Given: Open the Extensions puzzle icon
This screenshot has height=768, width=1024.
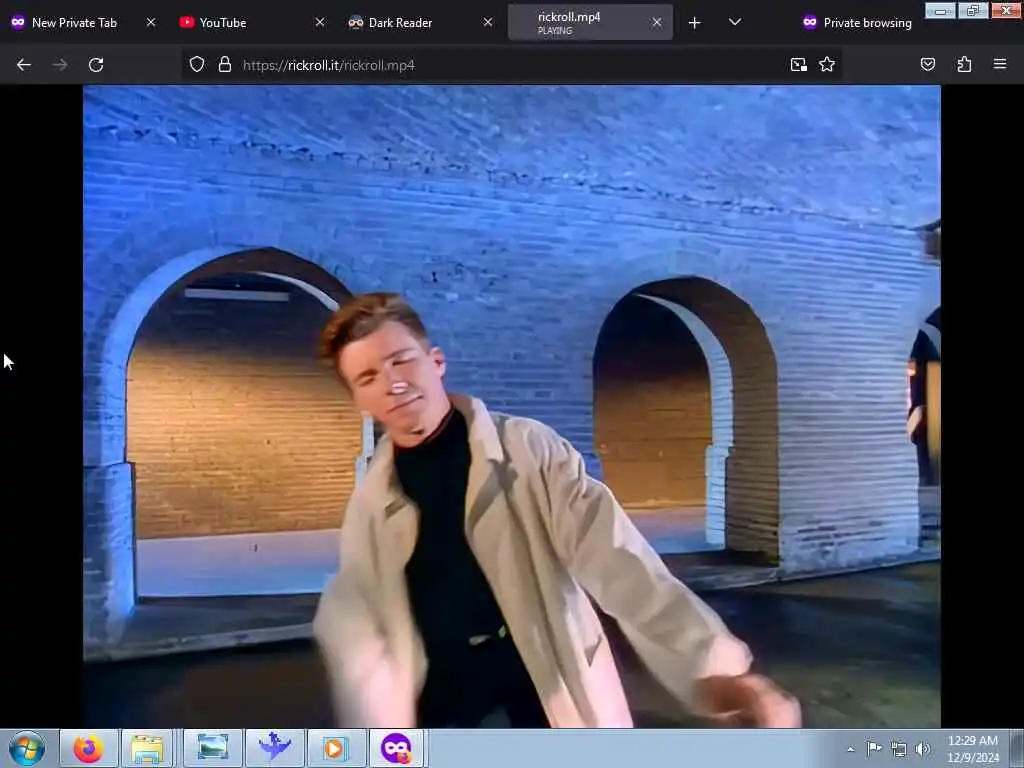Looking at the screenshot, I should (964, 65).
